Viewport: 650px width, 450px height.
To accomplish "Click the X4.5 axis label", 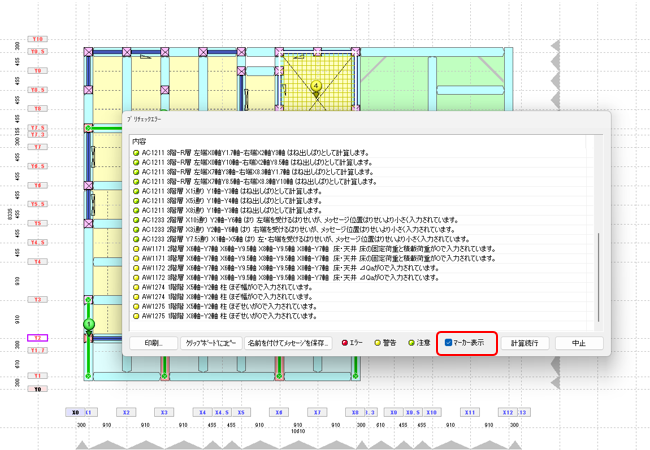I will pyautogui.click(x=222, y=412).
